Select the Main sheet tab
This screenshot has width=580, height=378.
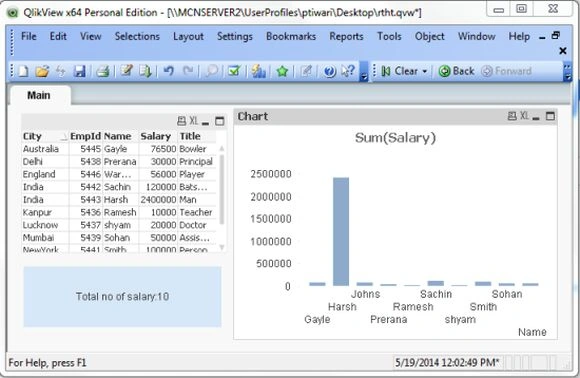pos(39,95)
